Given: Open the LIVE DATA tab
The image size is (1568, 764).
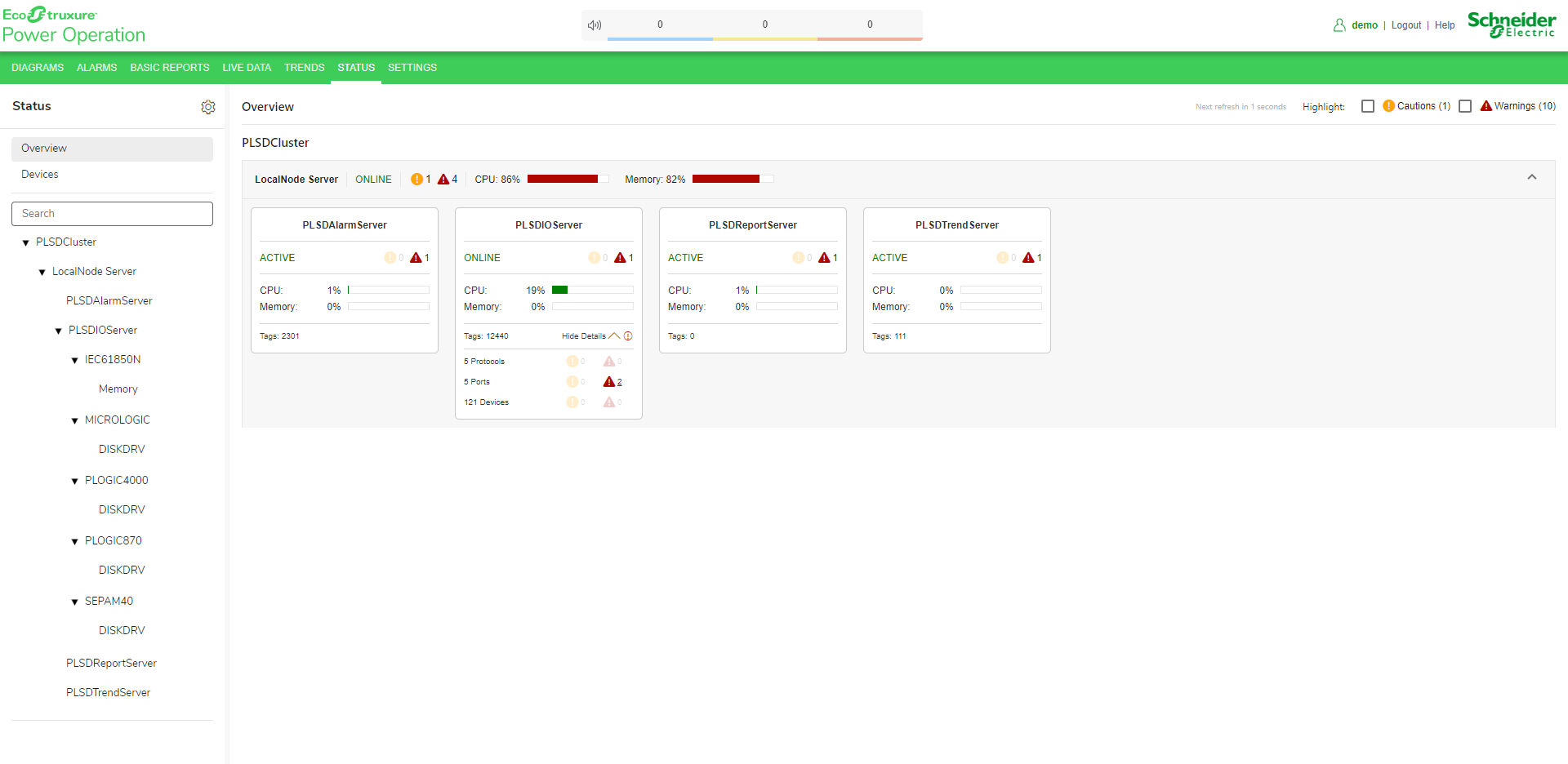Looking at the screenshot, I should (247, 68).
